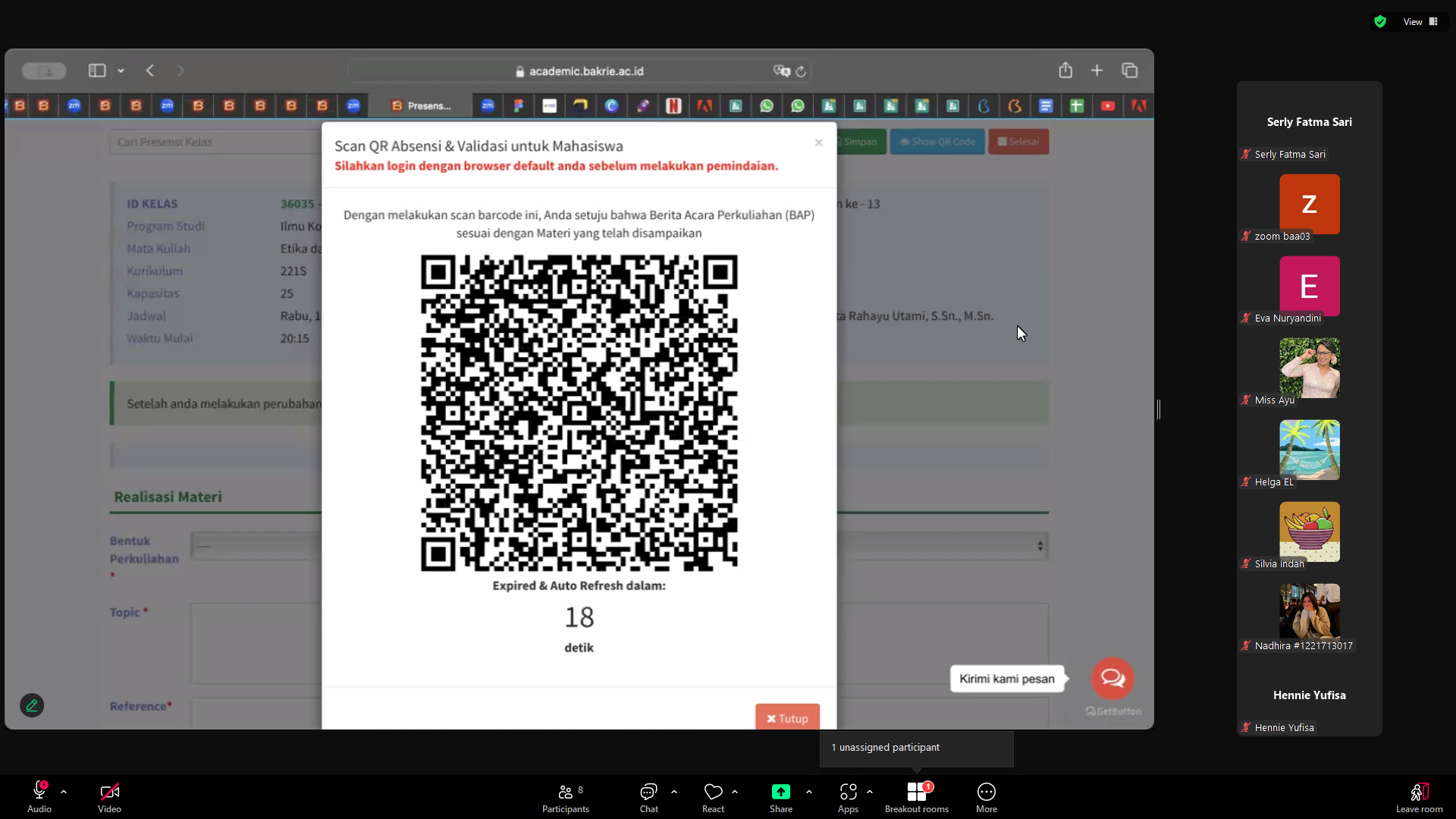Expand the audio options arrow
Image resolution: width=1456 pixels, height=819 pixels.
pos(64,792)
